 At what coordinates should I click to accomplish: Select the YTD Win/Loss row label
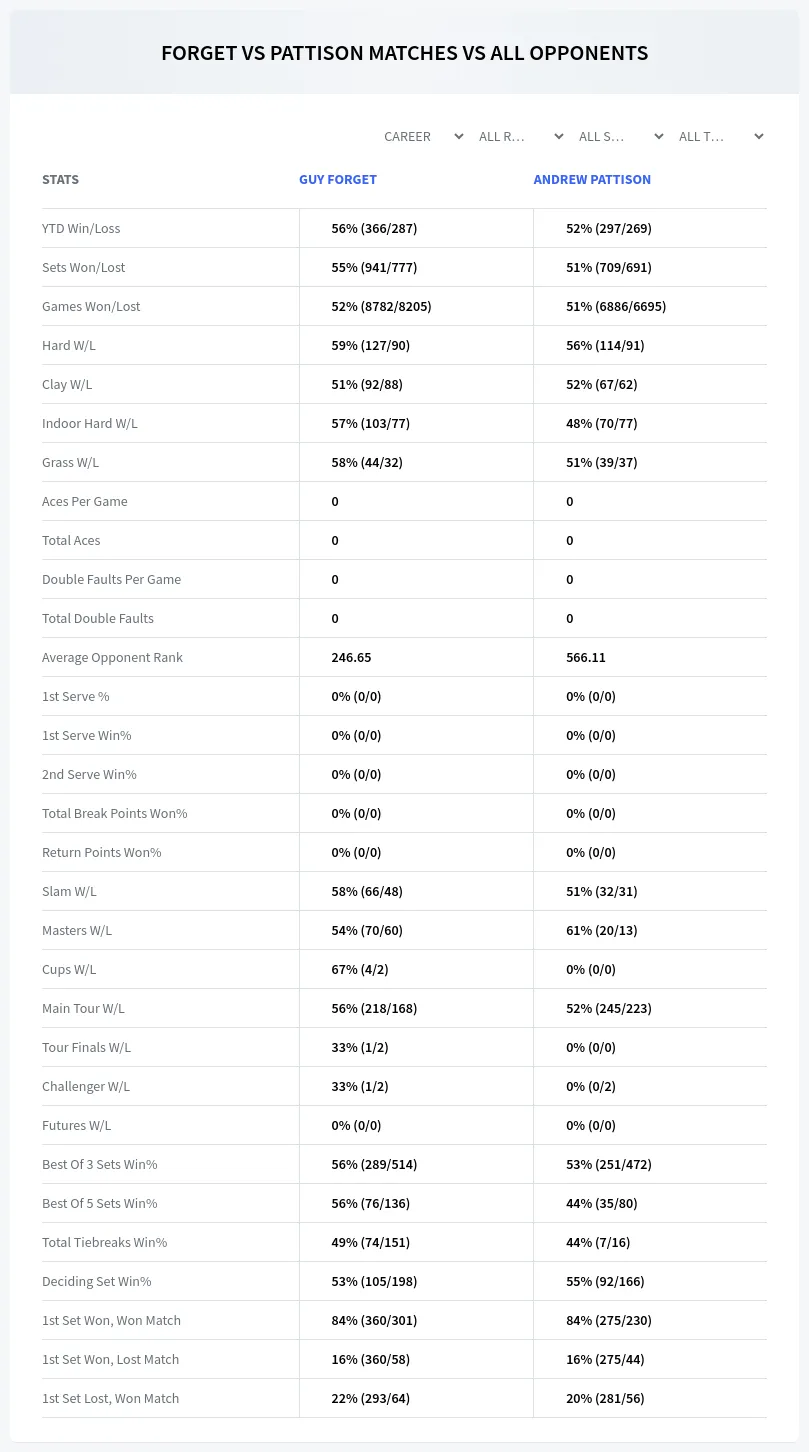pyautogui.click(x=81, y=228)
